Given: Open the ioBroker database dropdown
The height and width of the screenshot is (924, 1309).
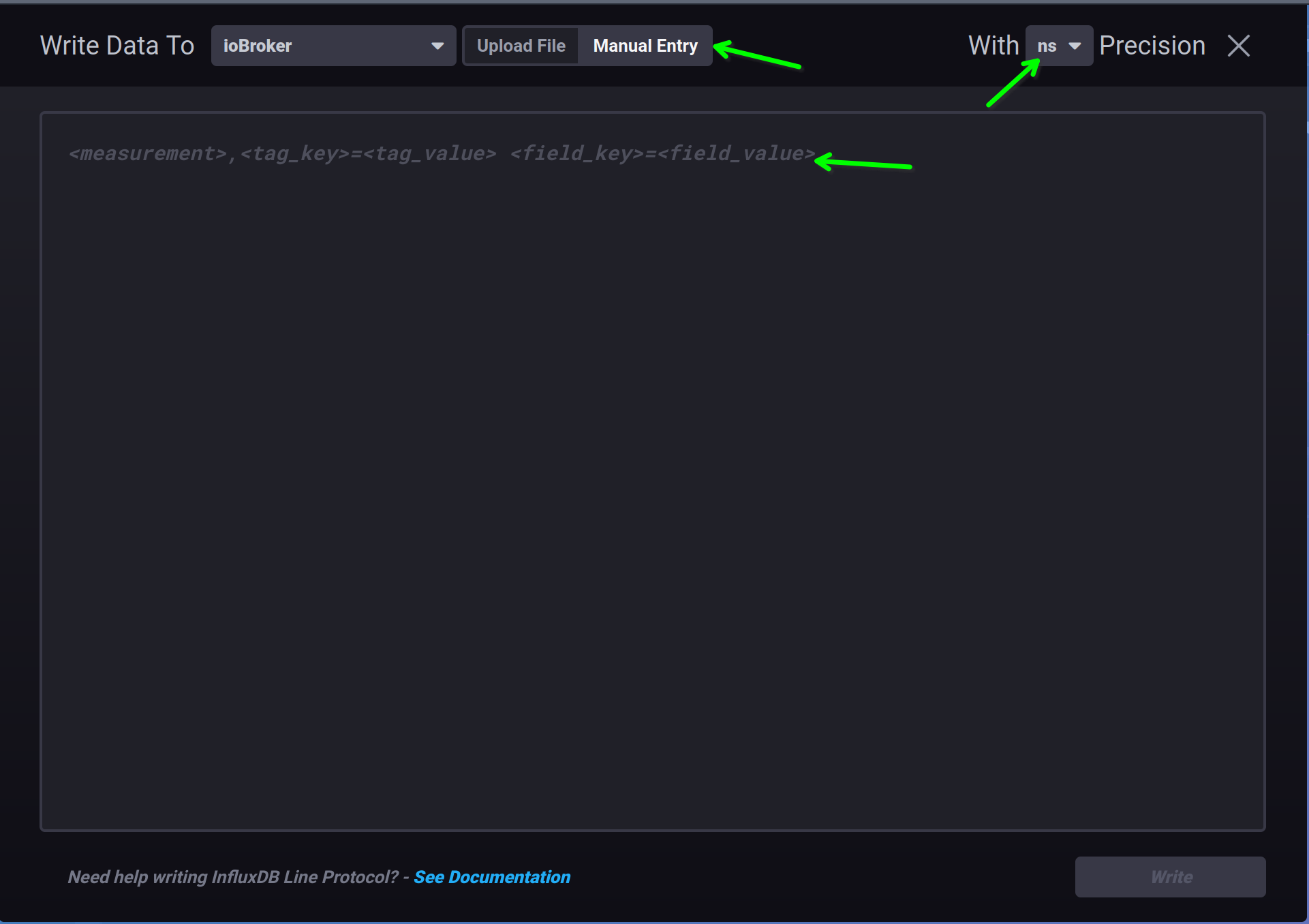Looking at the screenshot, I should click(333, 46).
